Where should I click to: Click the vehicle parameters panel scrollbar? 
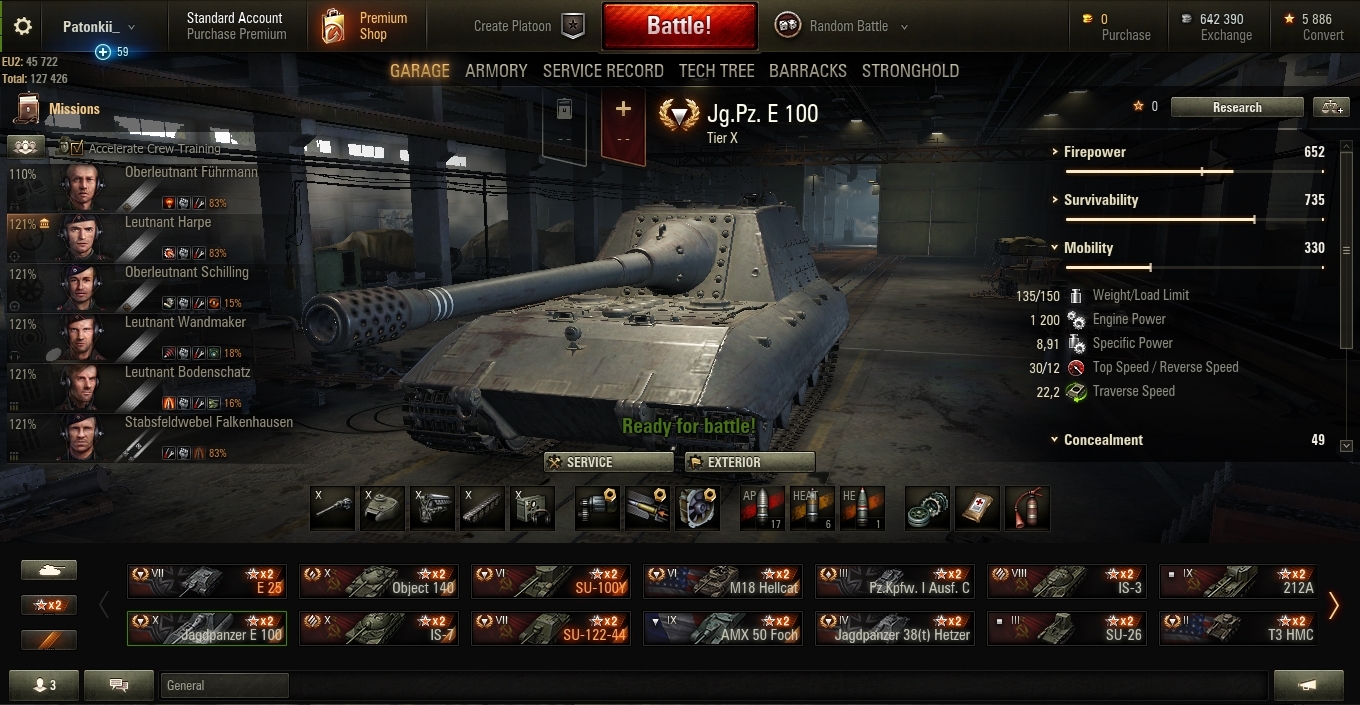[1346, 250]
